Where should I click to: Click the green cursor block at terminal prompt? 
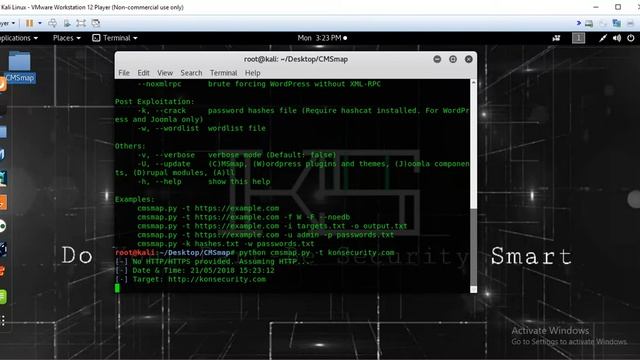(x=118, y=288)
